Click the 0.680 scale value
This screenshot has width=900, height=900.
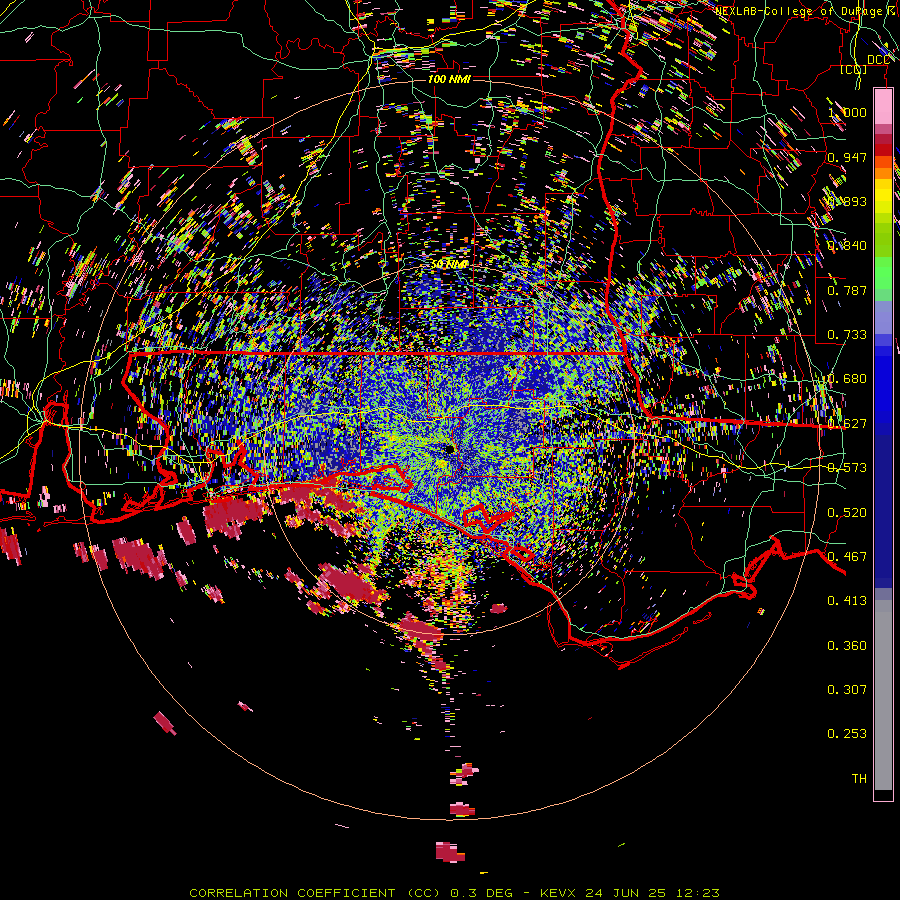[847, 378]
